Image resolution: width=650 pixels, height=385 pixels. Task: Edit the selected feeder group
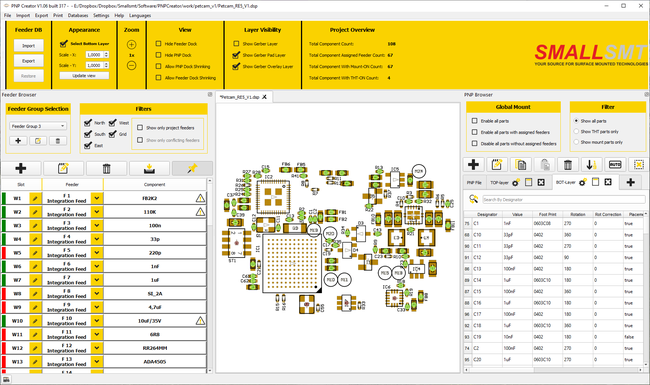pyautogui.click(x=38, y=141)
